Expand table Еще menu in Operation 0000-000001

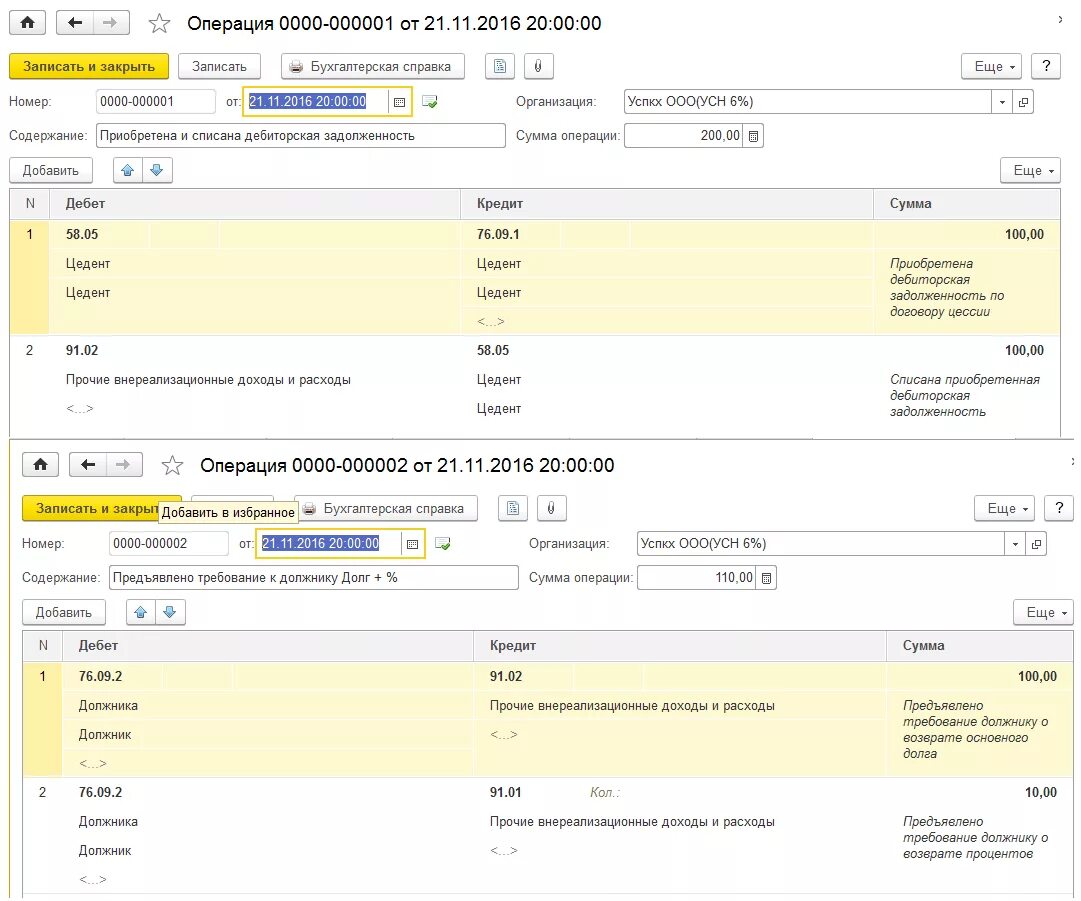coord(1030,170)
